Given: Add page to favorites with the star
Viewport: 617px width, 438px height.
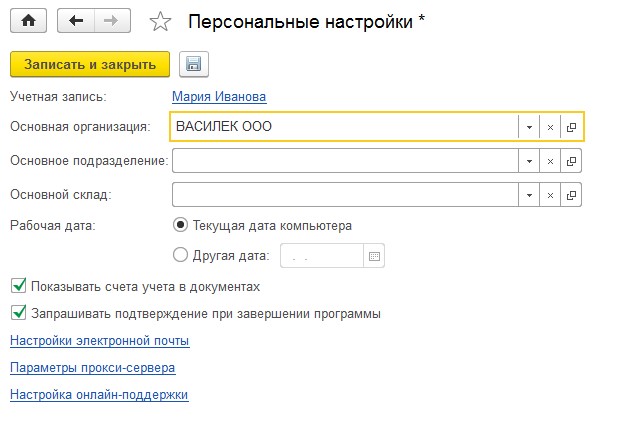Looking at the screenshot, I should pos(161,21).
